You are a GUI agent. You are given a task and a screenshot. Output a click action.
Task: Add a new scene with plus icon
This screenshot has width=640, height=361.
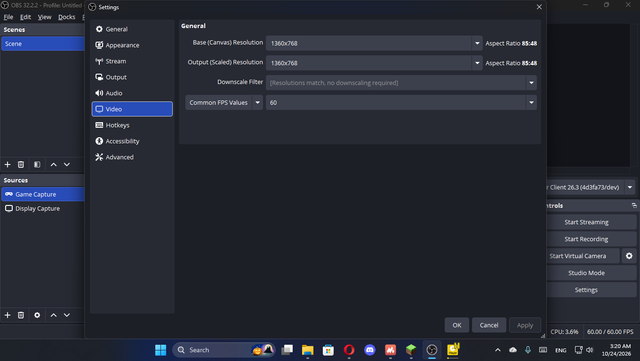(x=7, y=164)
